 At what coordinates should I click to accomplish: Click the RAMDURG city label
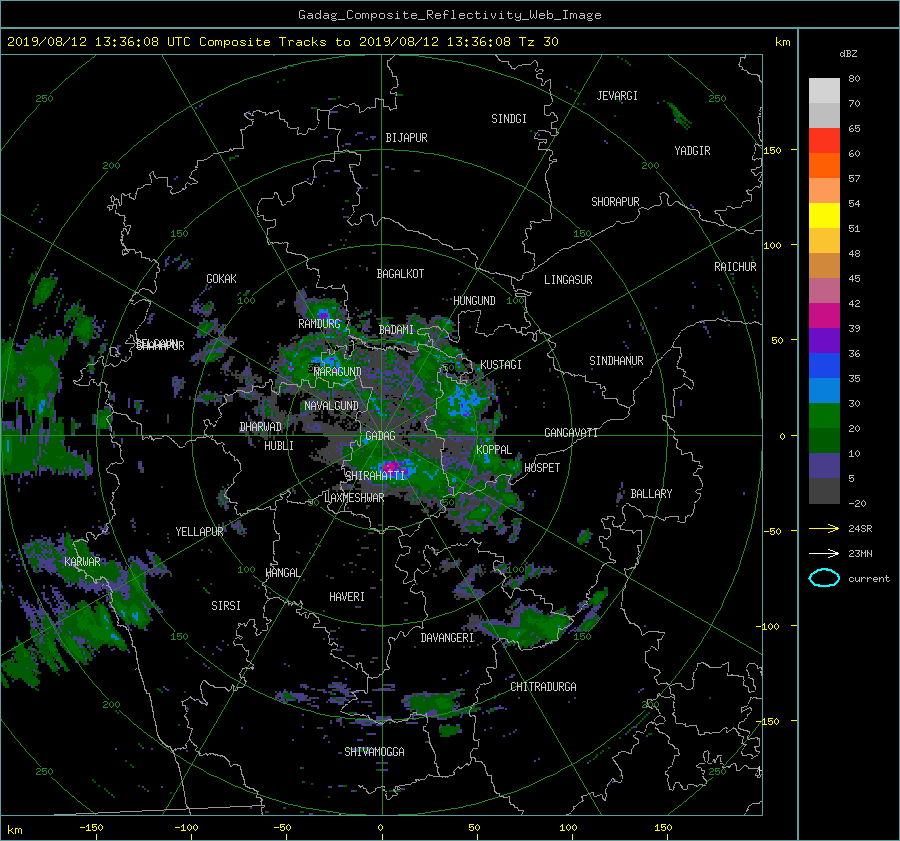click(319, 324)
